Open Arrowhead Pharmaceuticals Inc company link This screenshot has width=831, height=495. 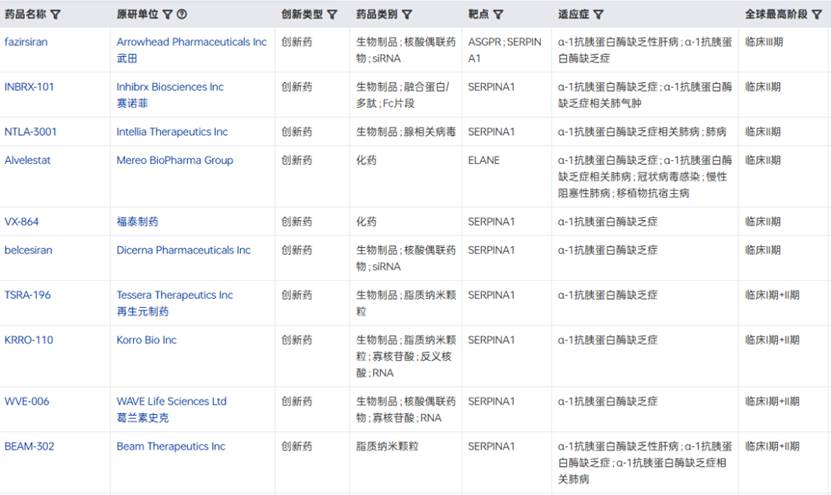click(192, 42)
